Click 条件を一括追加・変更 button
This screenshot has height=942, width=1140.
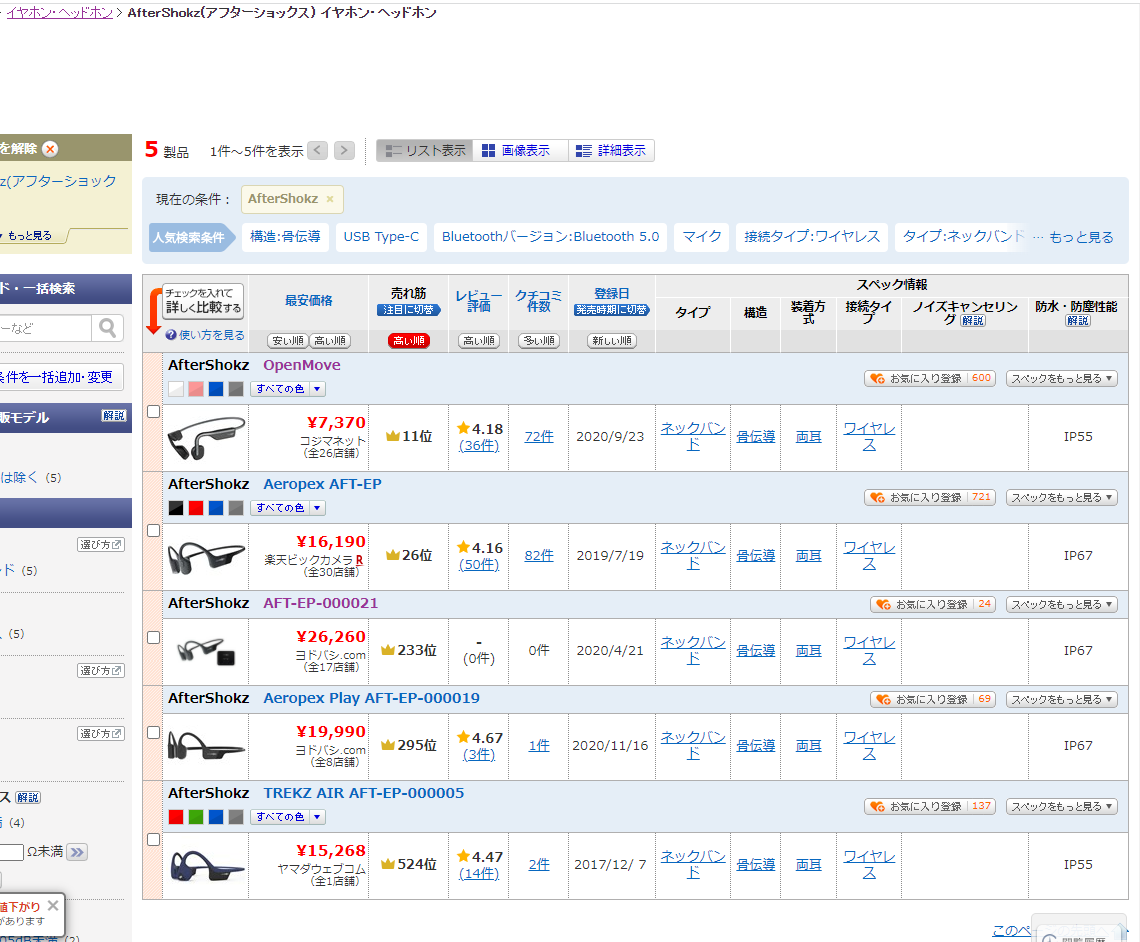61,377
